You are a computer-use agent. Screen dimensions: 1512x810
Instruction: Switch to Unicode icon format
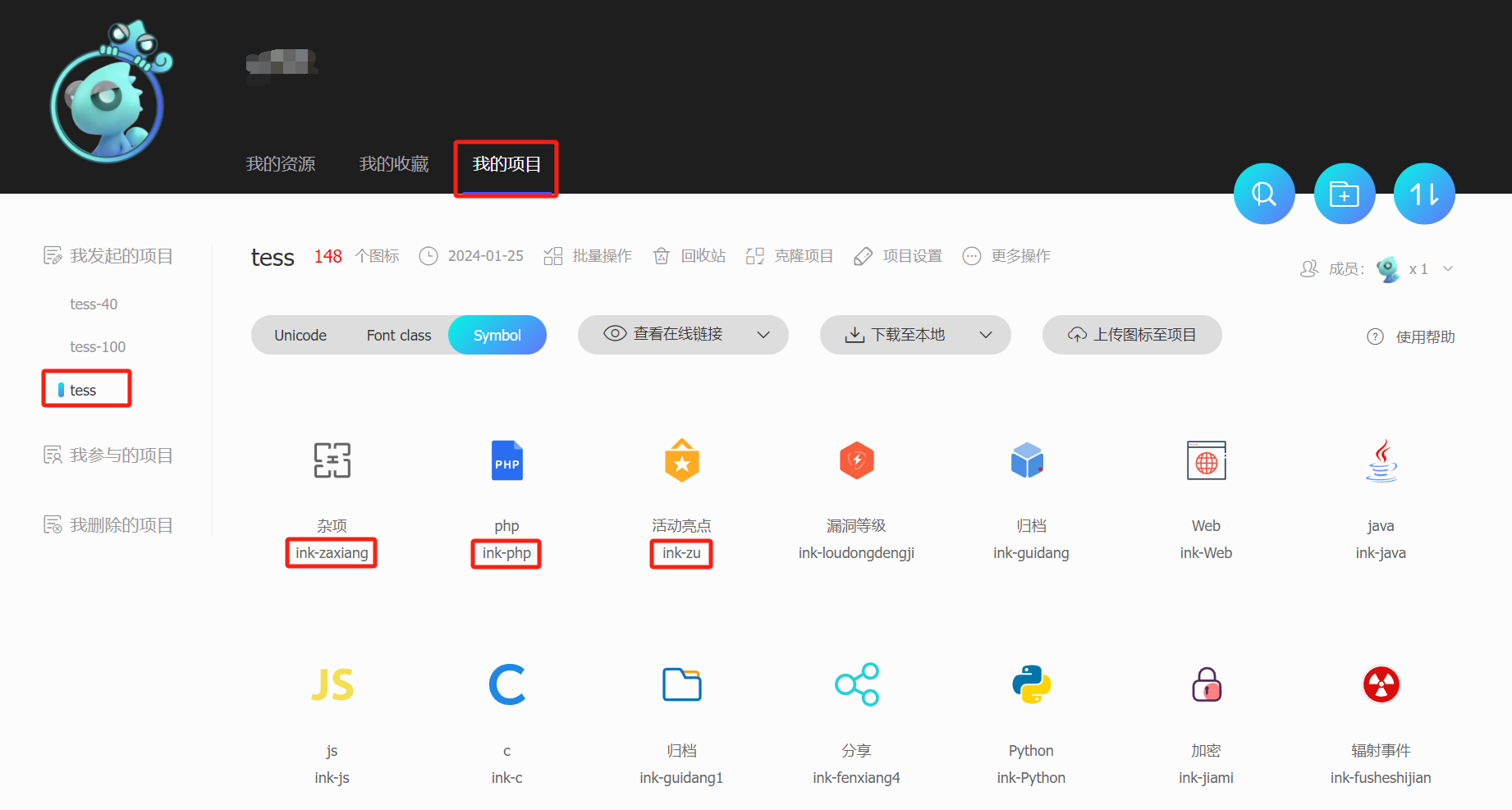tap(300, 336)
